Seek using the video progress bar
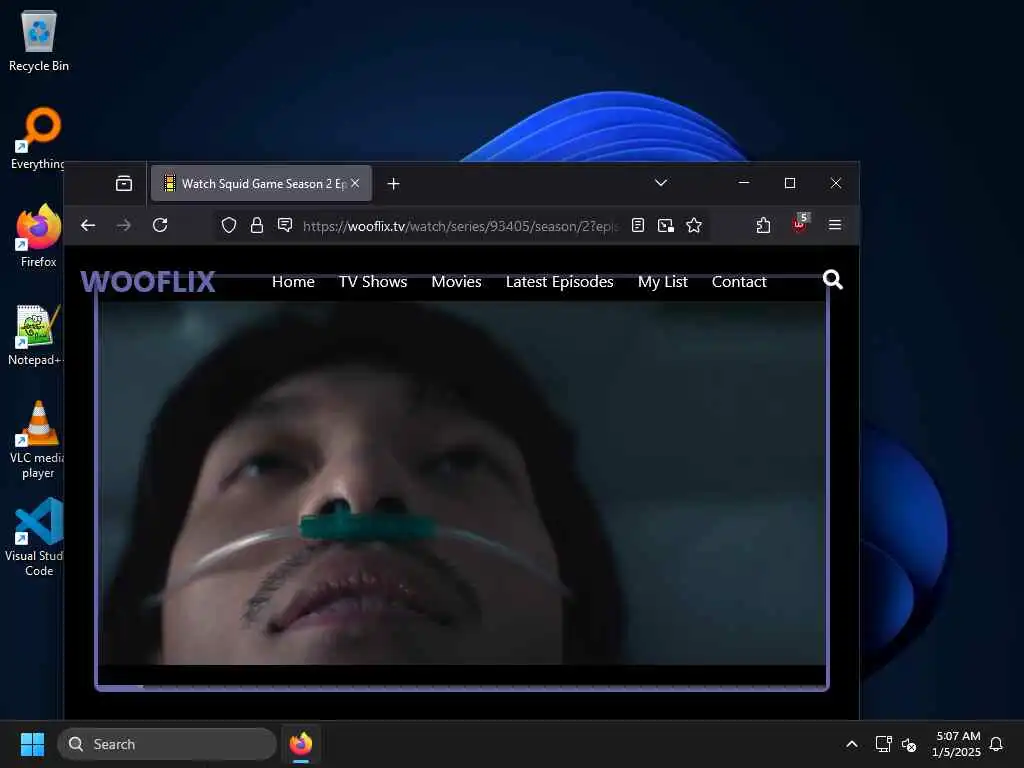1024x768 pixels. 462,687
